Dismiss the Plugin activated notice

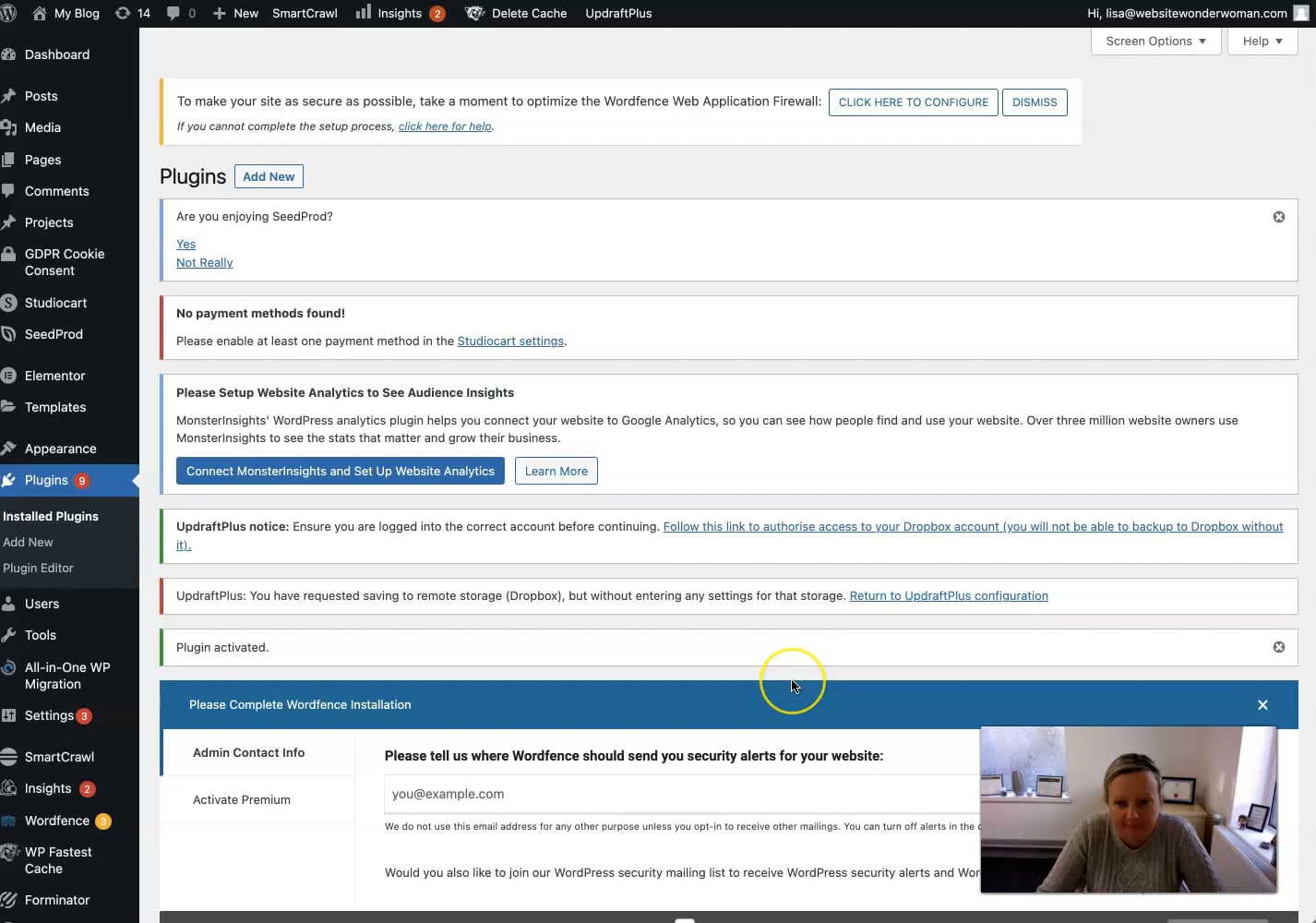[x=1279, y=647]
